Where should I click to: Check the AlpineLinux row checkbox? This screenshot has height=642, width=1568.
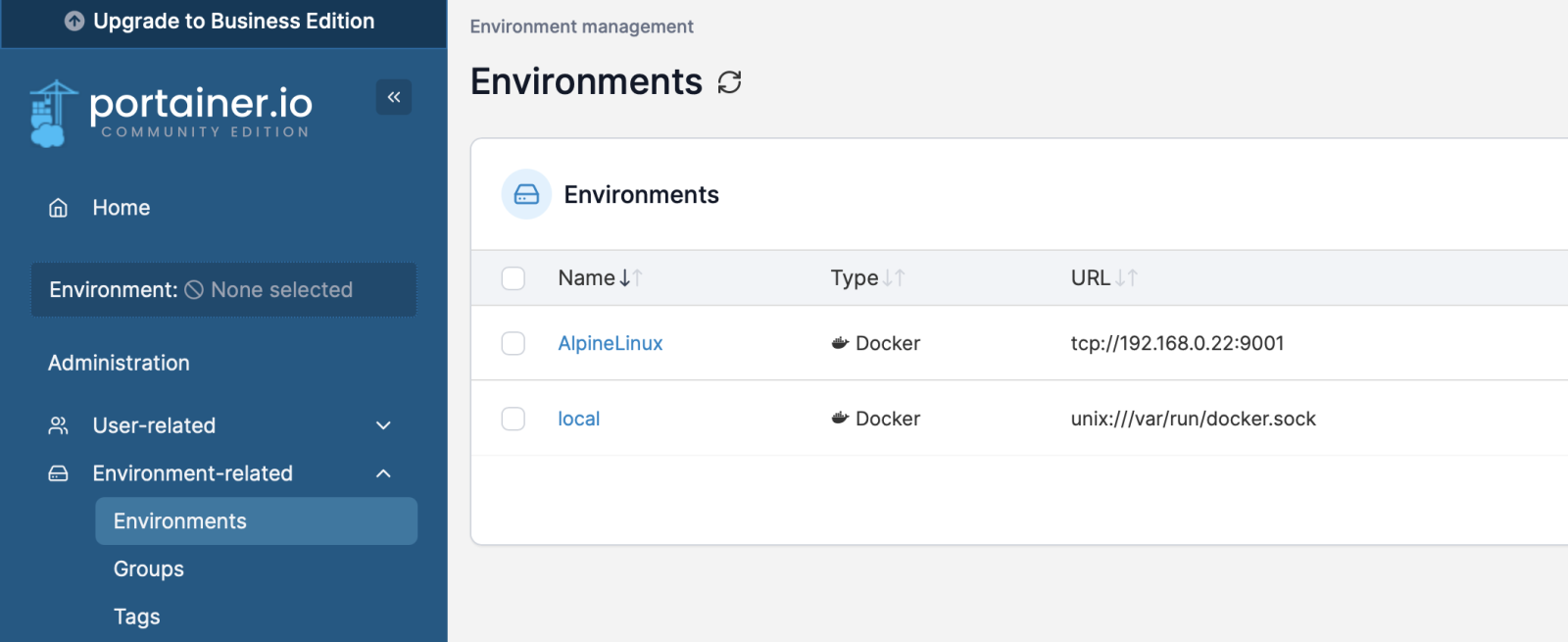click(514, 343)
